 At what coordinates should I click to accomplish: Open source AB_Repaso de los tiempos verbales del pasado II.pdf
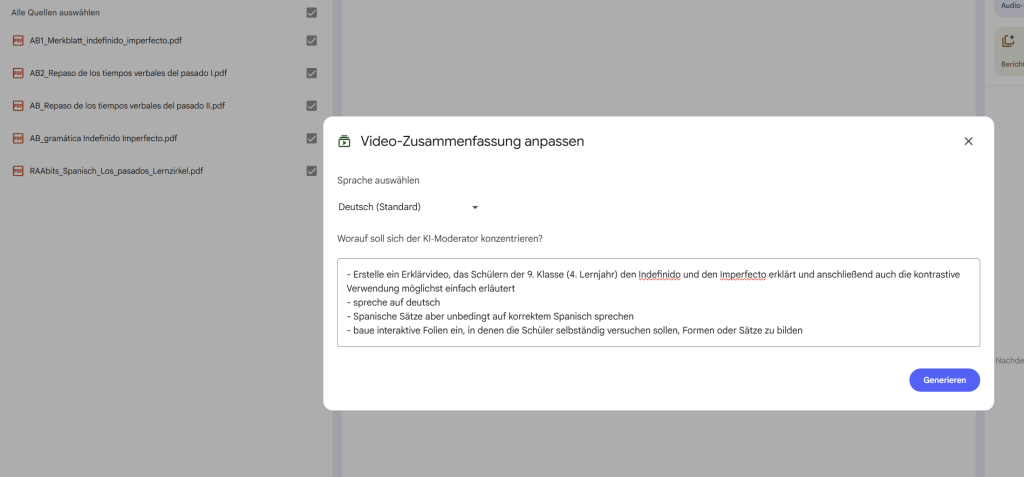point(127,106)
